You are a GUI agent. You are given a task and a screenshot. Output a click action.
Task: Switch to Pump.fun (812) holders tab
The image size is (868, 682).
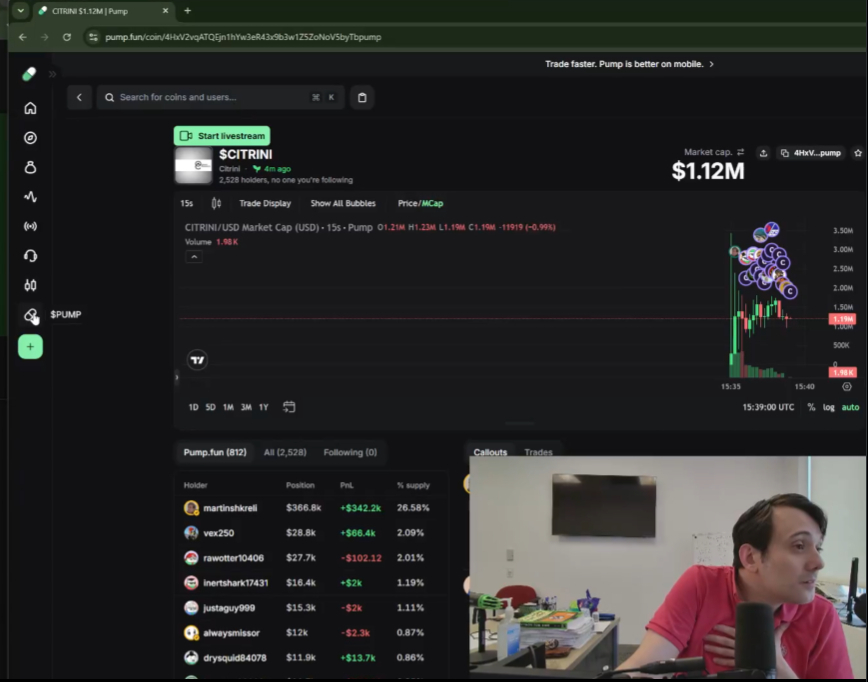point(215,452)
